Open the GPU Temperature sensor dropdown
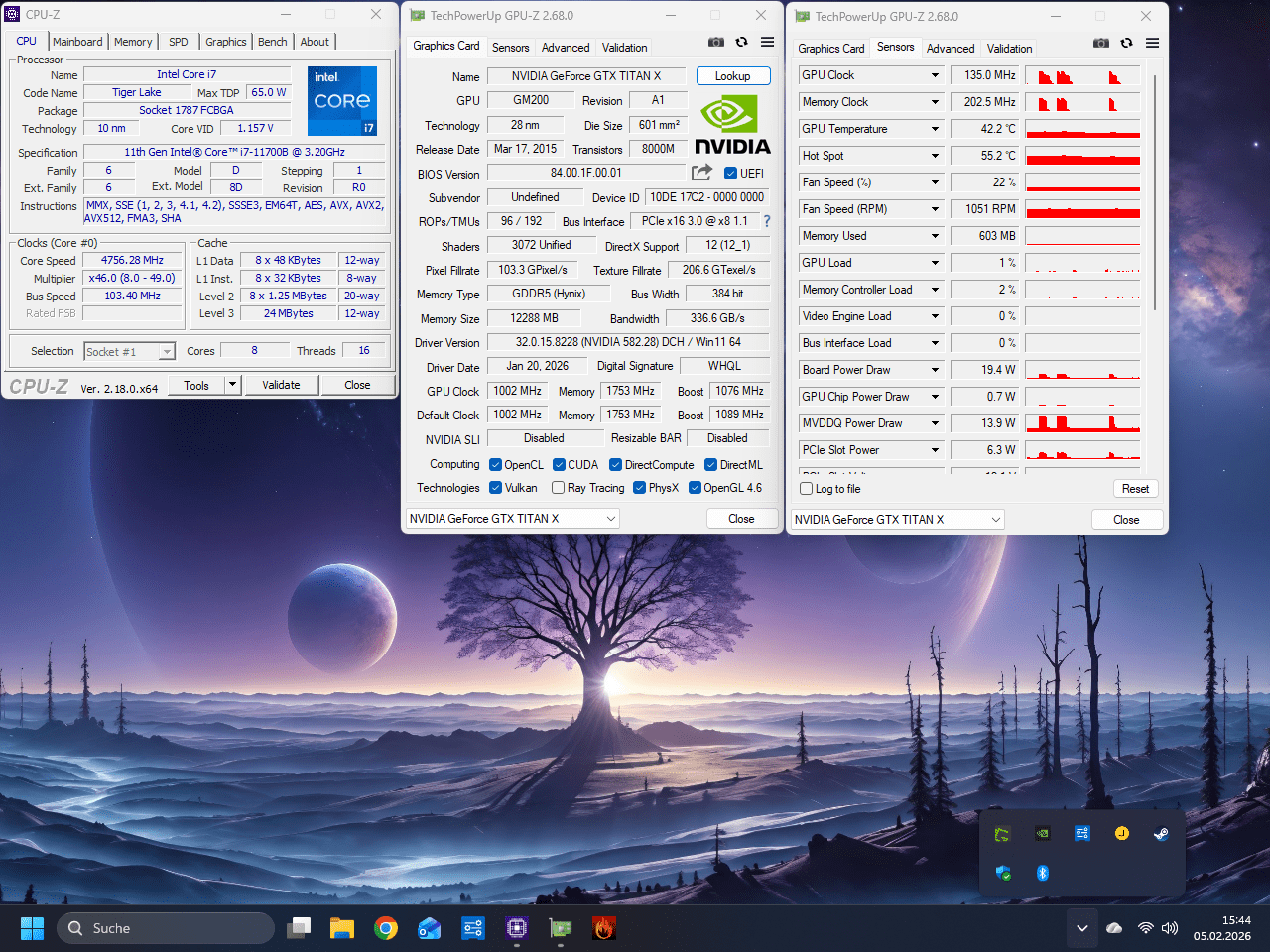This screenshot has width=1270, height=952. point(935,129)
